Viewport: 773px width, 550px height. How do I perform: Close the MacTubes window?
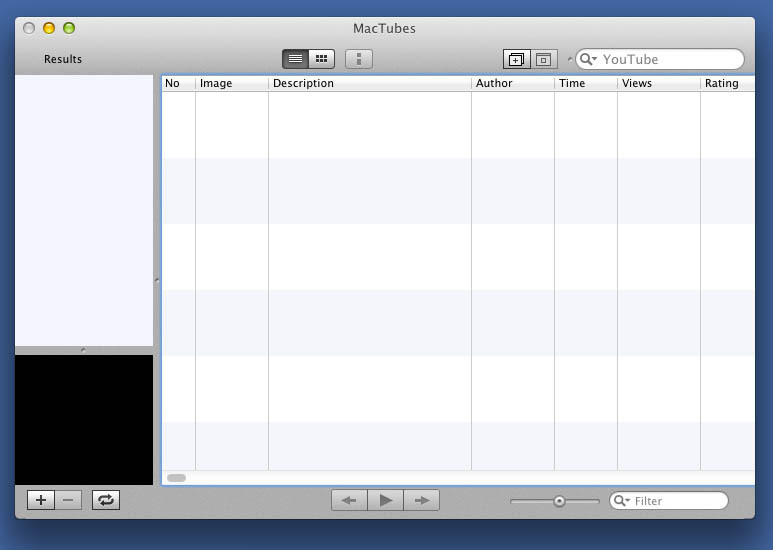coord(29,28)
